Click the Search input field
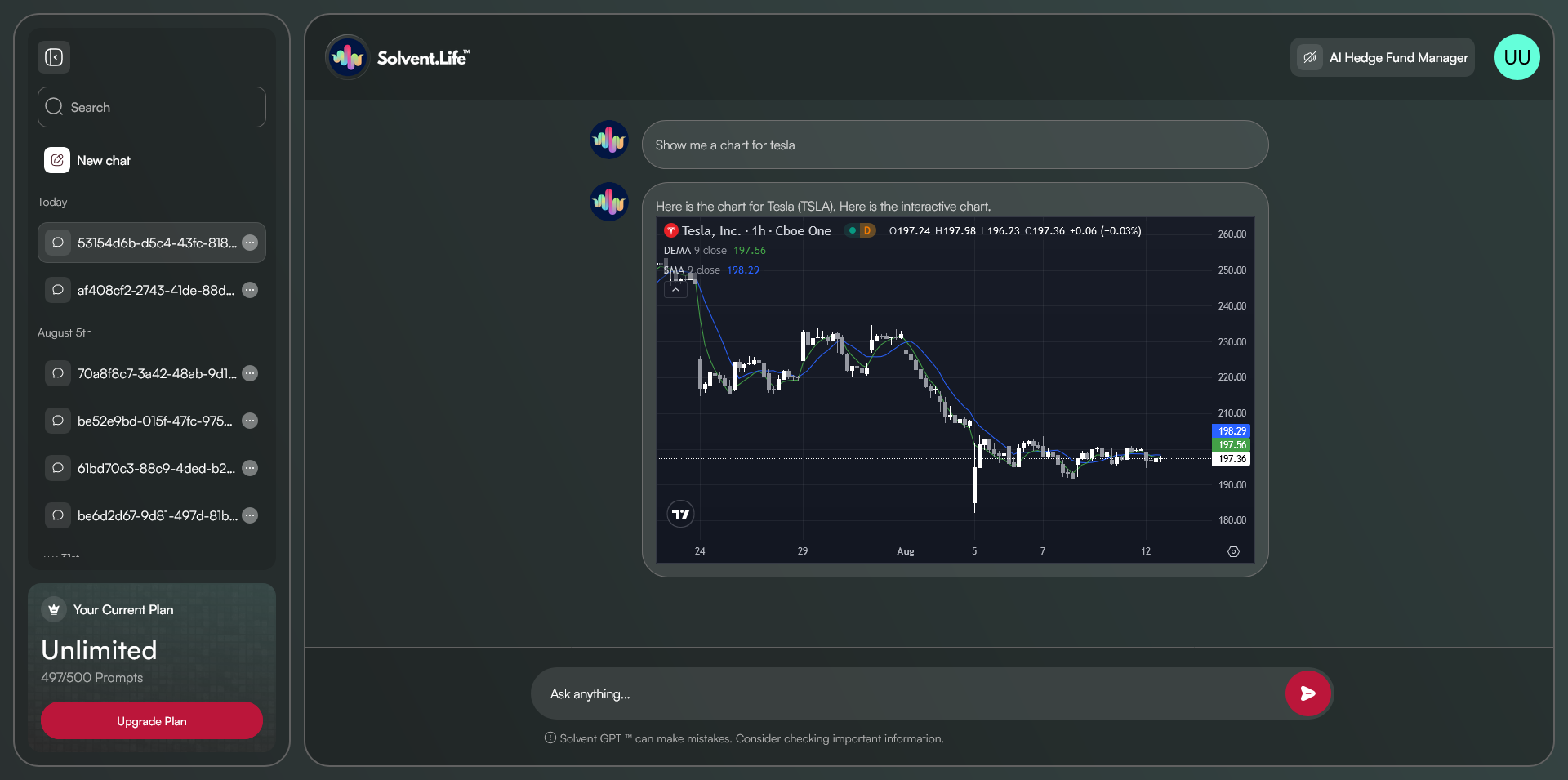Image resolution: width=1568 pixels, height=780 pixels. point(152,107)
